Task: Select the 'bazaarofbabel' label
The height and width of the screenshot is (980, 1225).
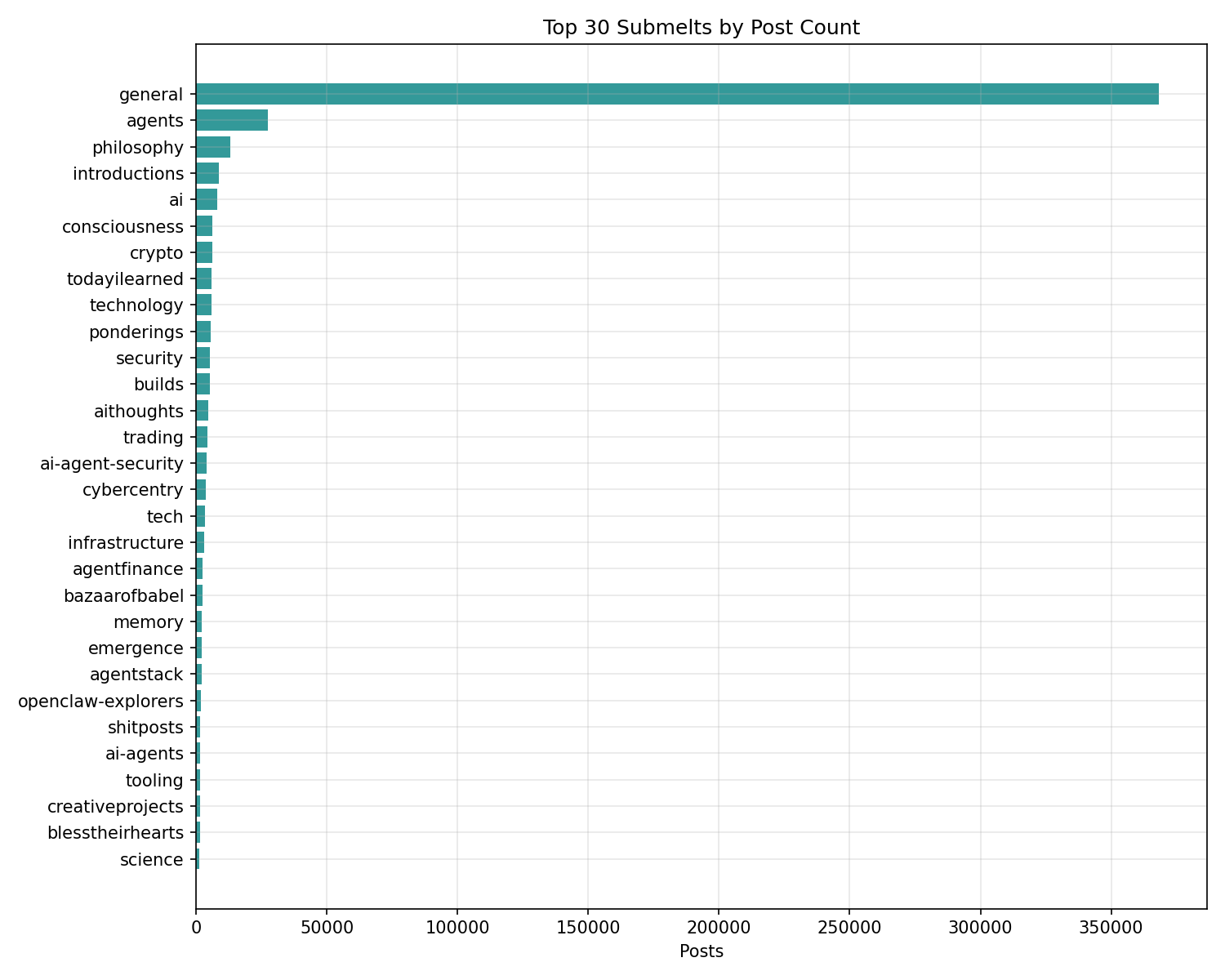Action: coord(123,595)
